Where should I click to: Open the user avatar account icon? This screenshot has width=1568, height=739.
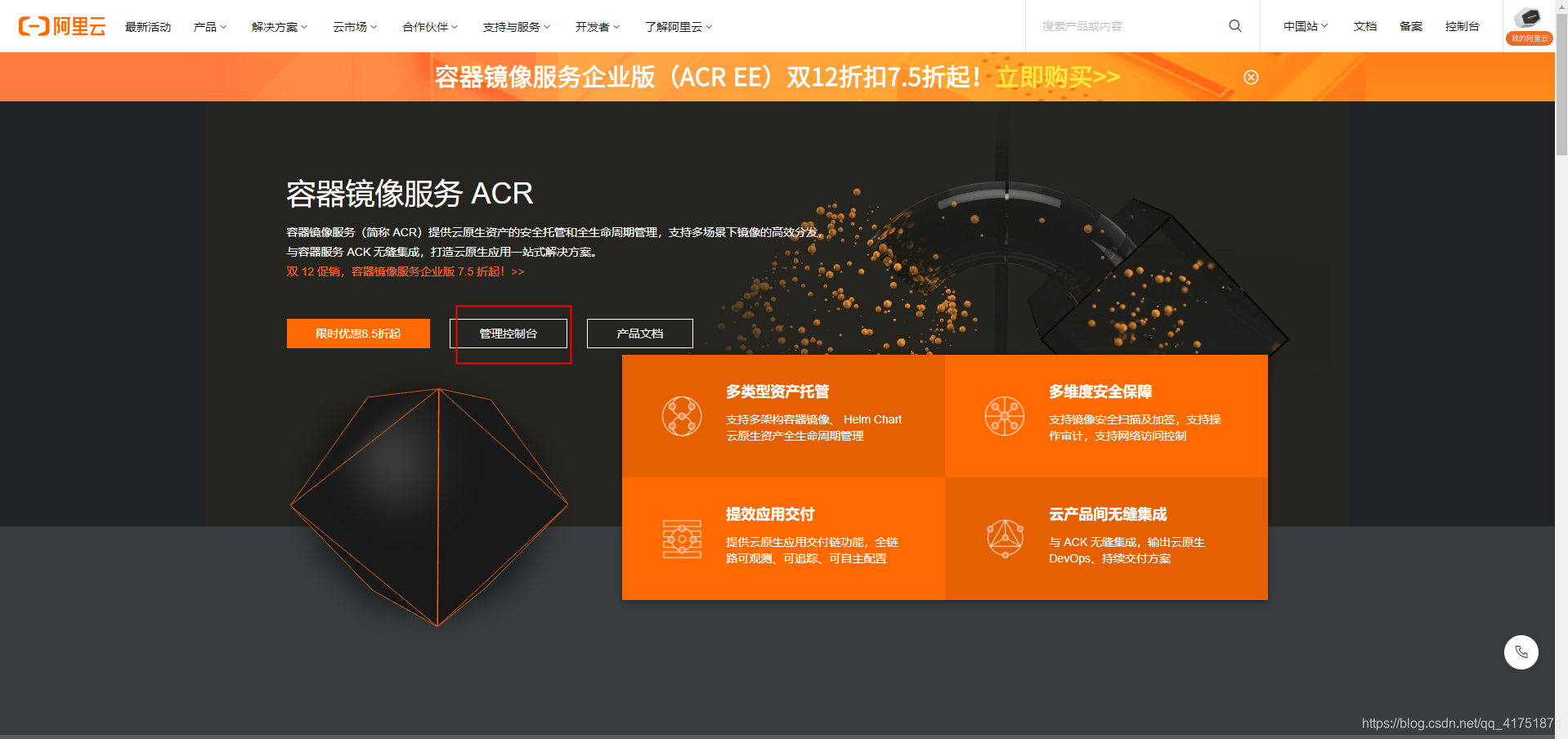(x=1528, y=18)
